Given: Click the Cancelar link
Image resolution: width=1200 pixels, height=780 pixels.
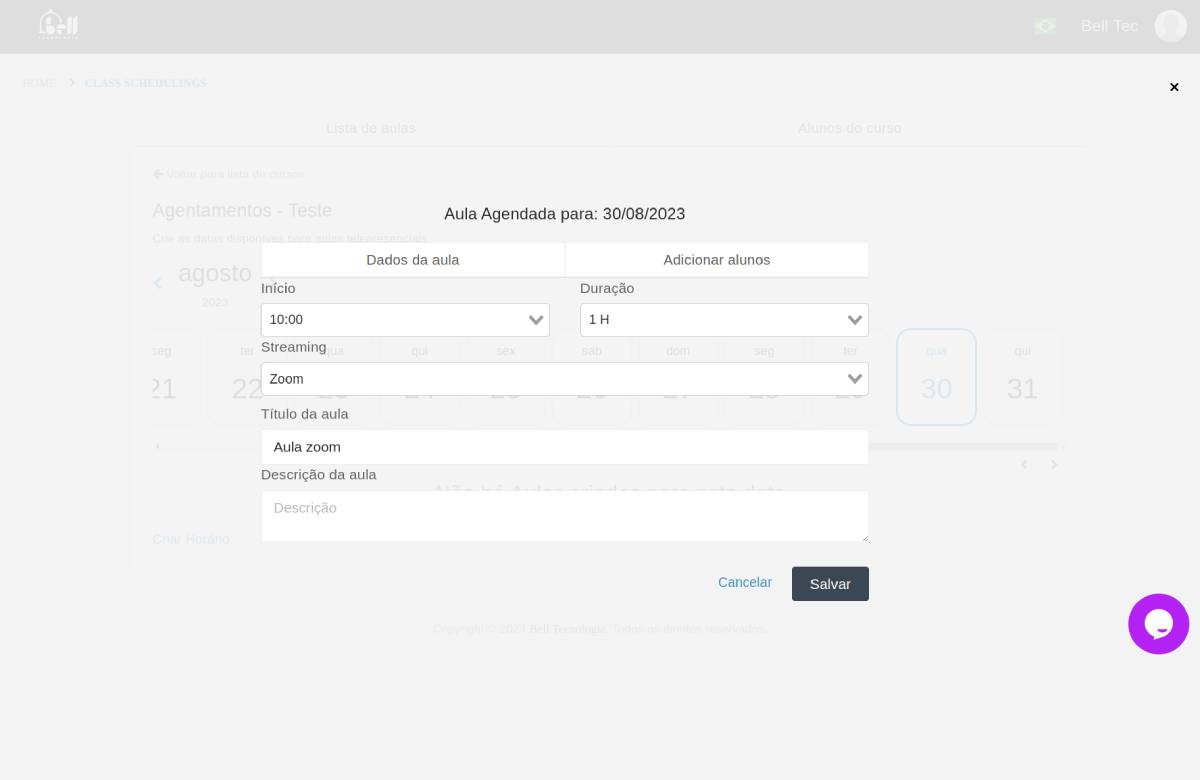Looking at the screenshot, I should [744, 583].
